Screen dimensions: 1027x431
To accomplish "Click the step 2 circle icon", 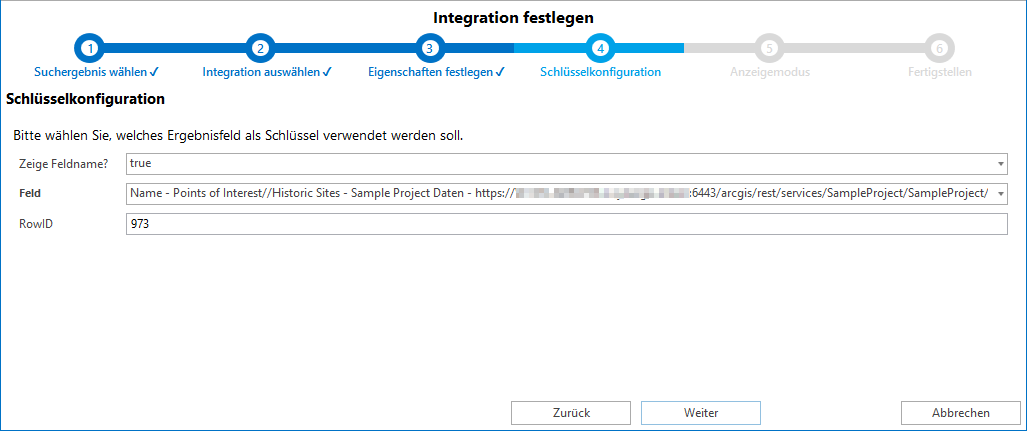I will tap(260, 47).
